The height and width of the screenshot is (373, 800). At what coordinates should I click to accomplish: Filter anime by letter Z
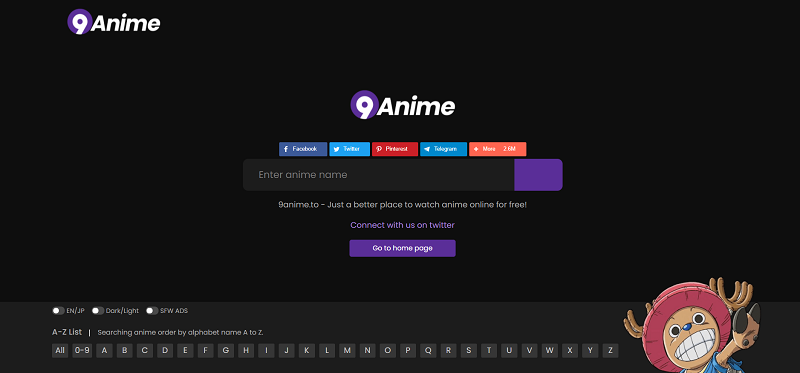(x=610, y=351)
